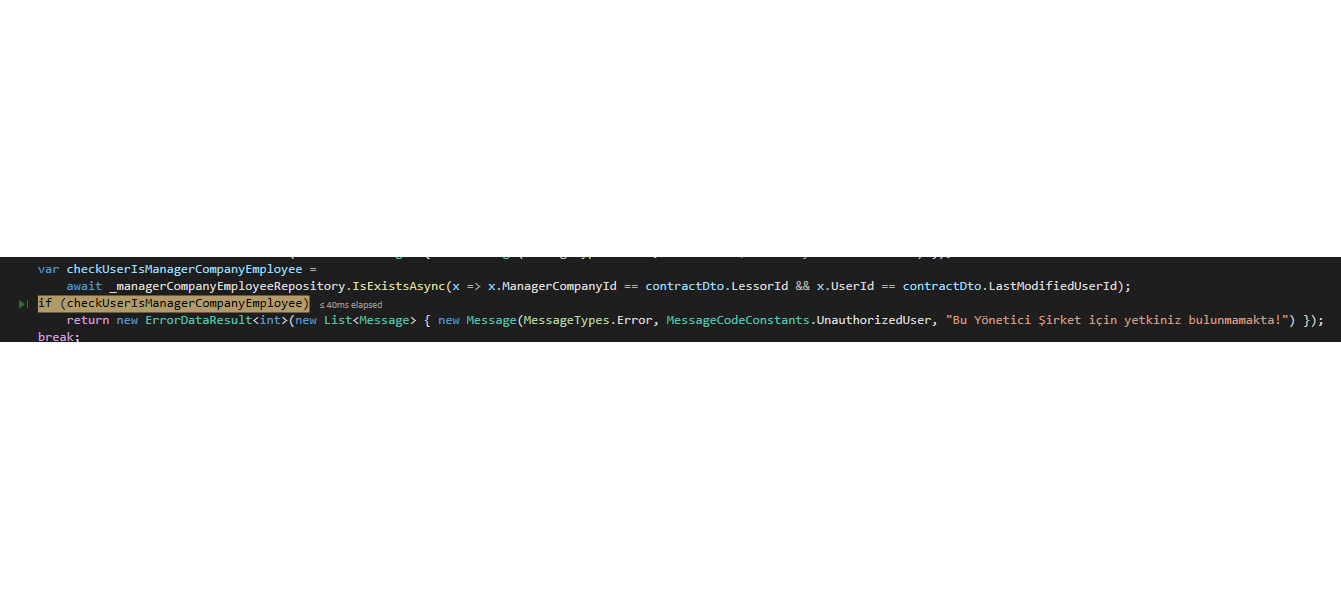Click the List<Message> type reference

[369, 320]
